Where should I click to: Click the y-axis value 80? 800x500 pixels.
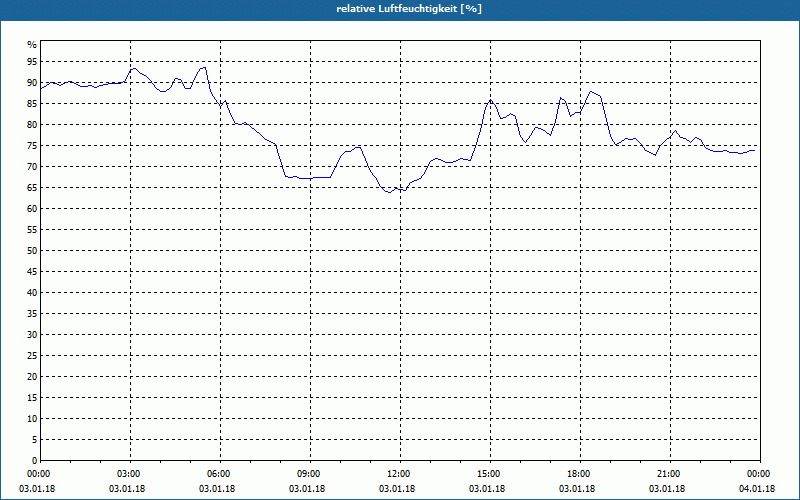(32, 124)
